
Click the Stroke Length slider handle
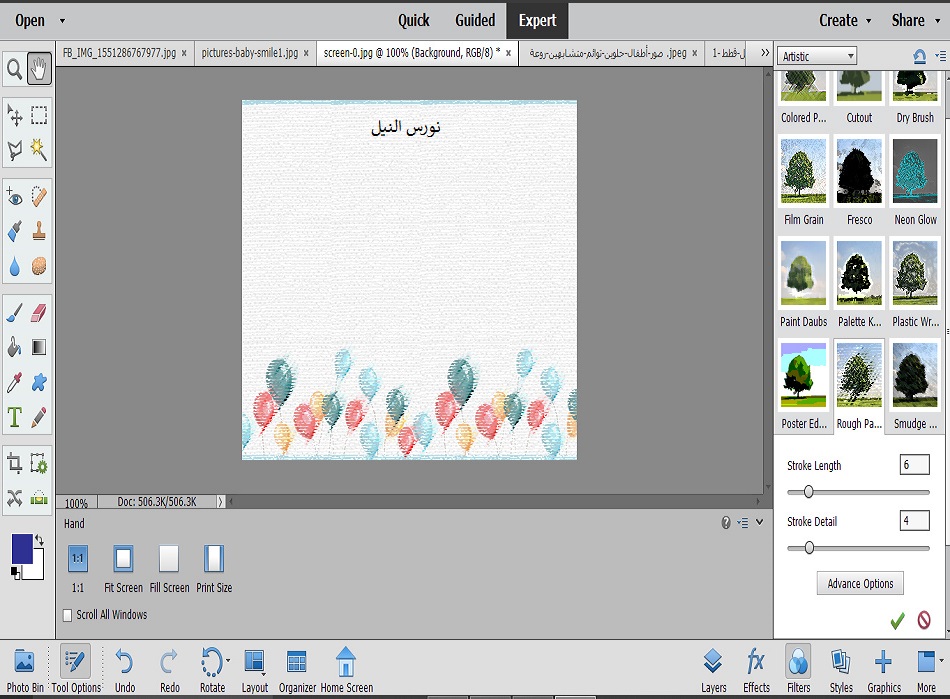(808, 491)
